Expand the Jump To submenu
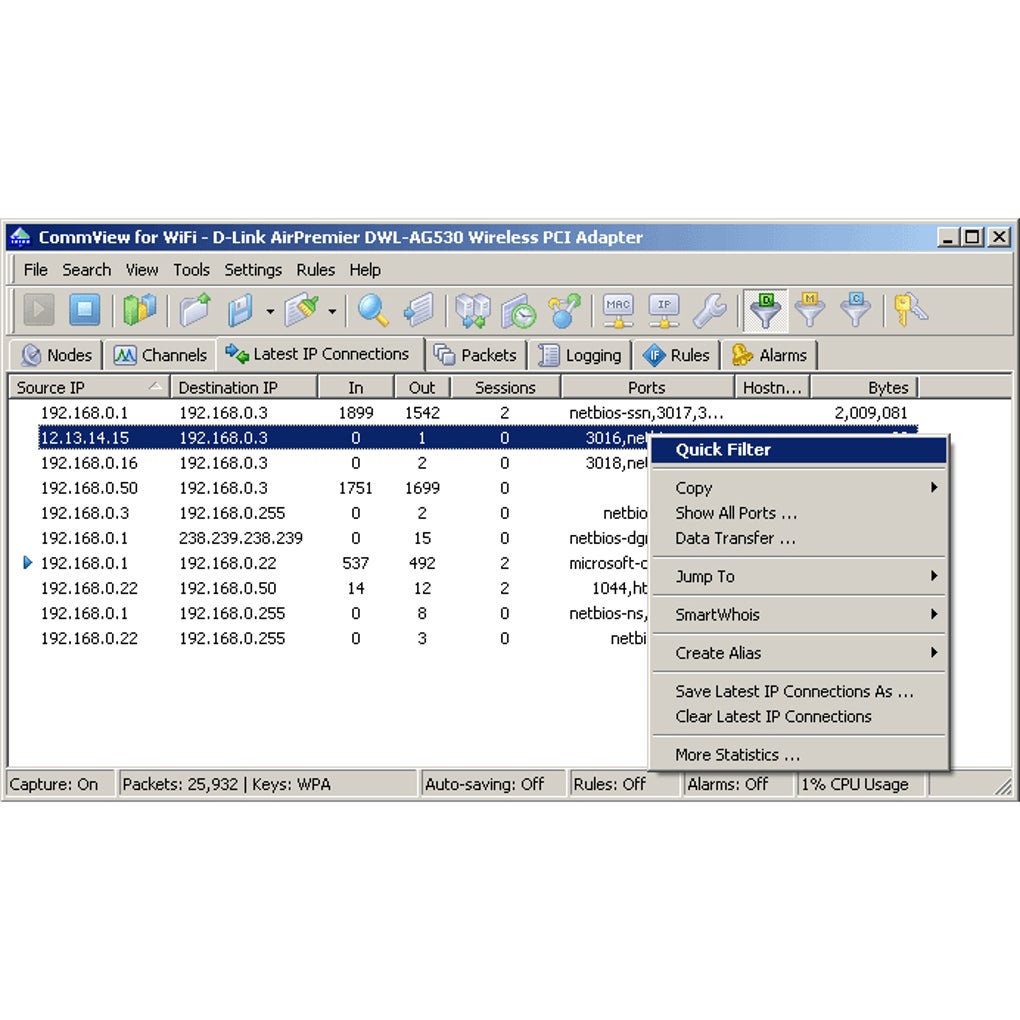The height and width of the screenshot is (1020, 1020). [799, 576]
